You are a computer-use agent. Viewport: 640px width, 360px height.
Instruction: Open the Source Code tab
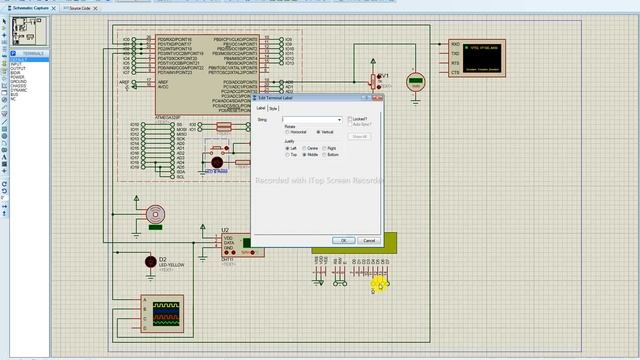click(x=80, y=8)
